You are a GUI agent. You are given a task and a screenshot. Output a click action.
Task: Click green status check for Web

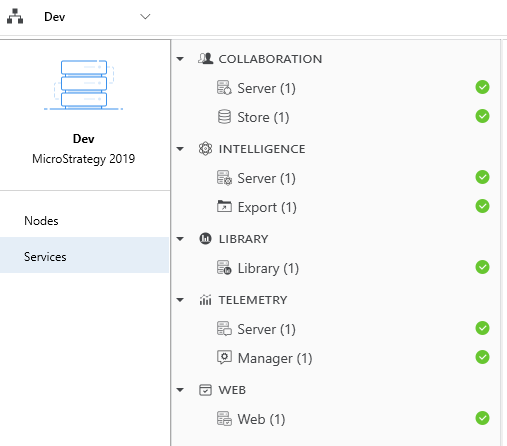[x=482, y=418]
